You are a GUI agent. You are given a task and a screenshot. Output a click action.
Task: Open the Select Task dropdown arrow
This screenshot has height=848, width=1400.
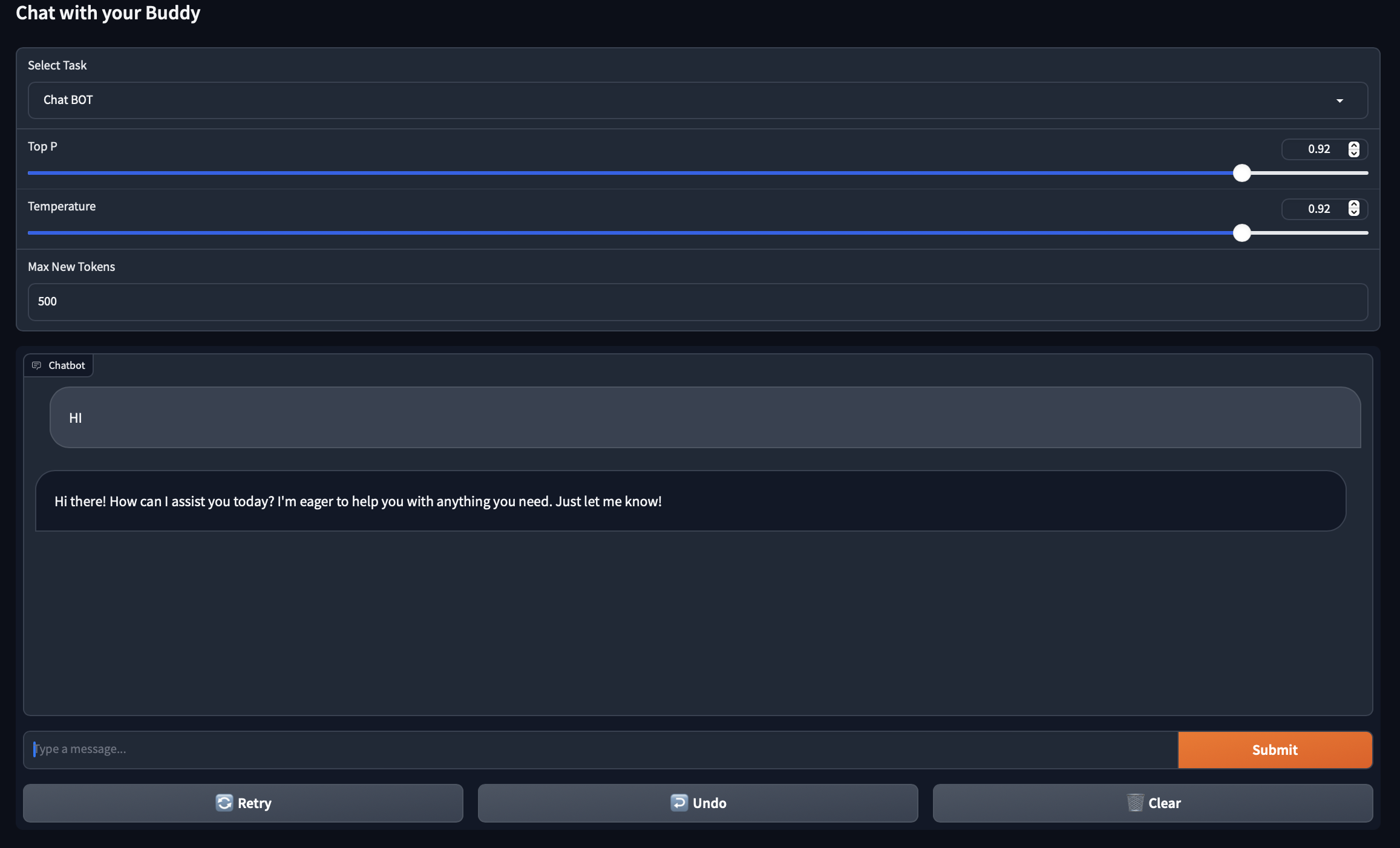click(x=1339, y=100)
